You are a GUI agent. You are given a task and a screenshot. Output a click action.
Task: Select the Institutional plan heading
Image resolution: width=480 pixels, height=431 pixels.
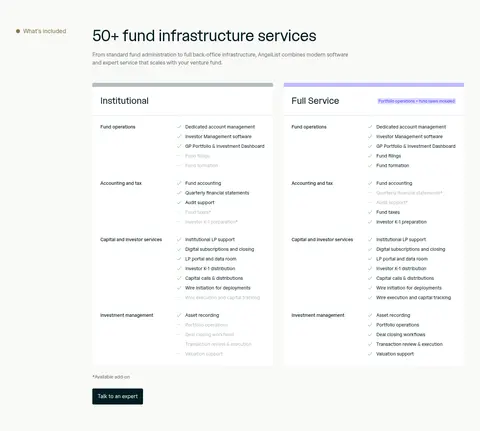pos(124,101)
